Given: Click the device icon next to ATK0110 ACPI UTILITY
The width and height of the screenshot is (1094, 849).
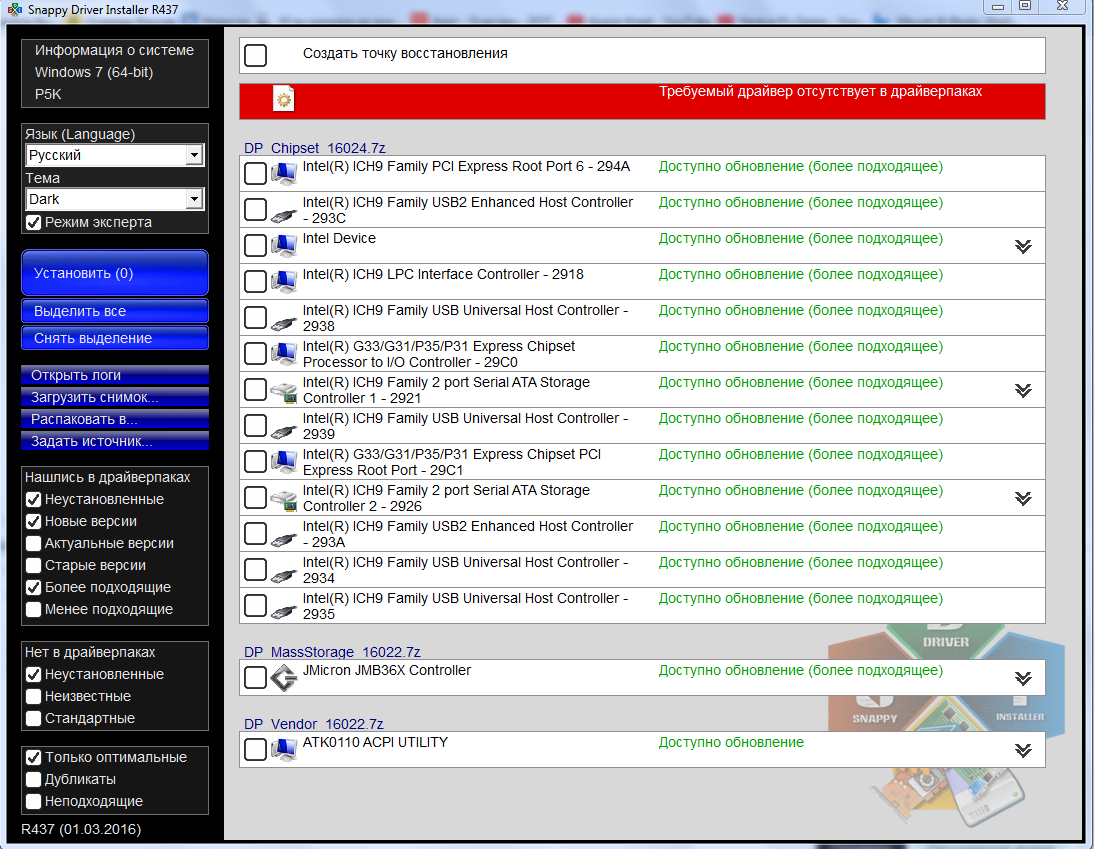Looking at the screenshot, I should click(283, 749).
